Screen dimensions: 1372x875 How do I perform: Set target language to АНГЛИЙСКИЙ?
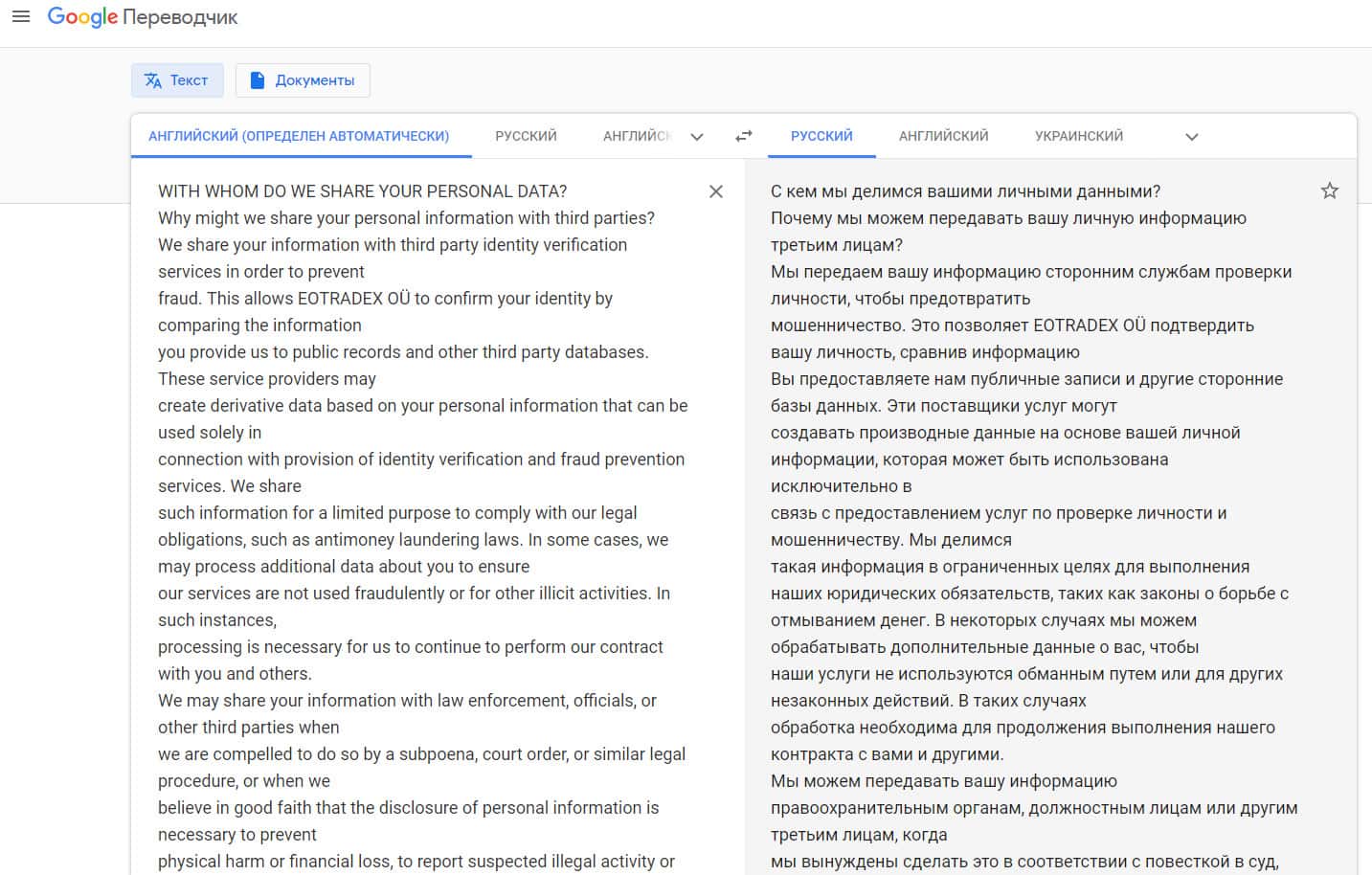943,136
